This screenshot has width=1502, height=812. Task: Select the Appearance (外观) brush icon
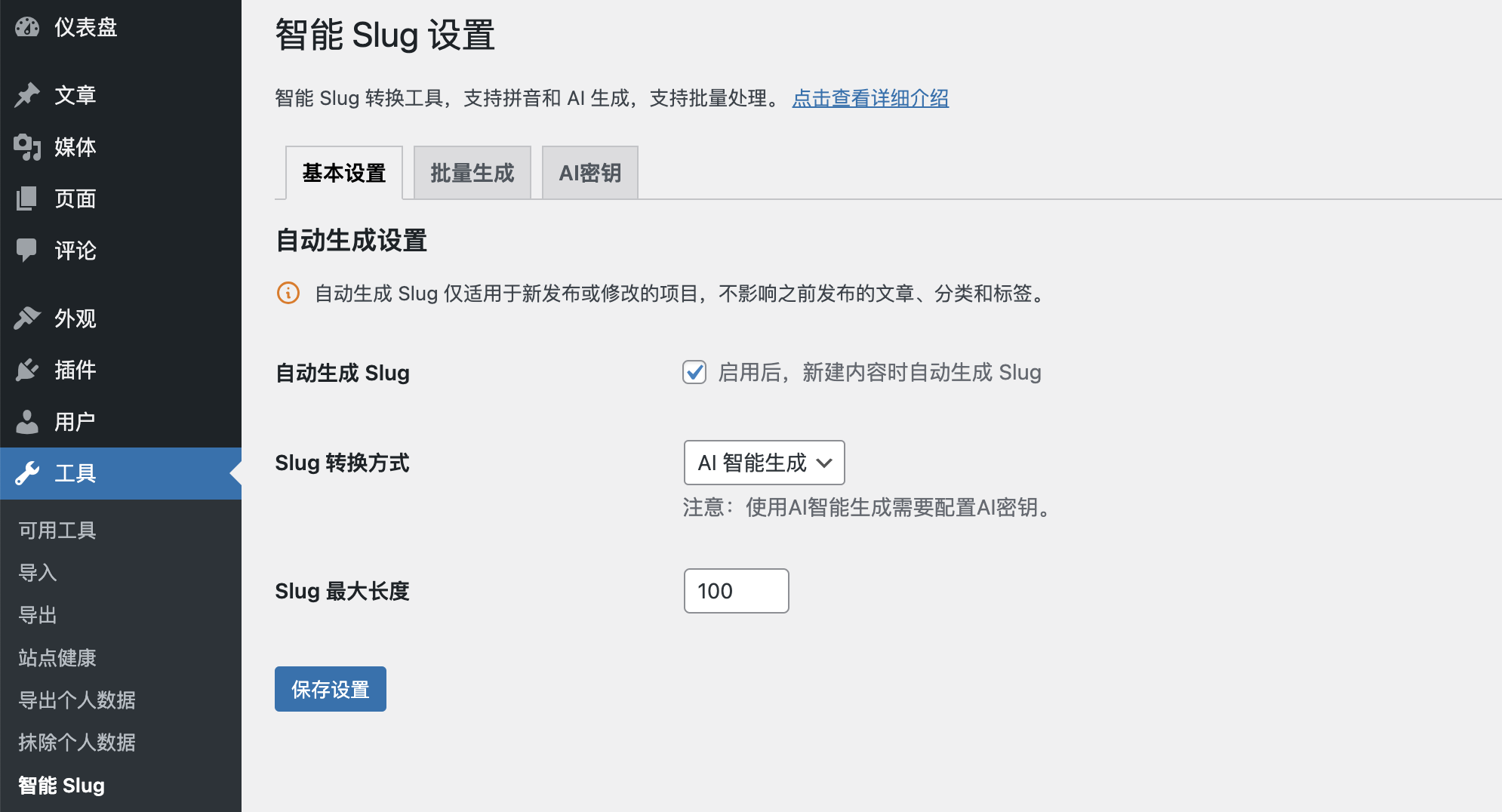26,318
